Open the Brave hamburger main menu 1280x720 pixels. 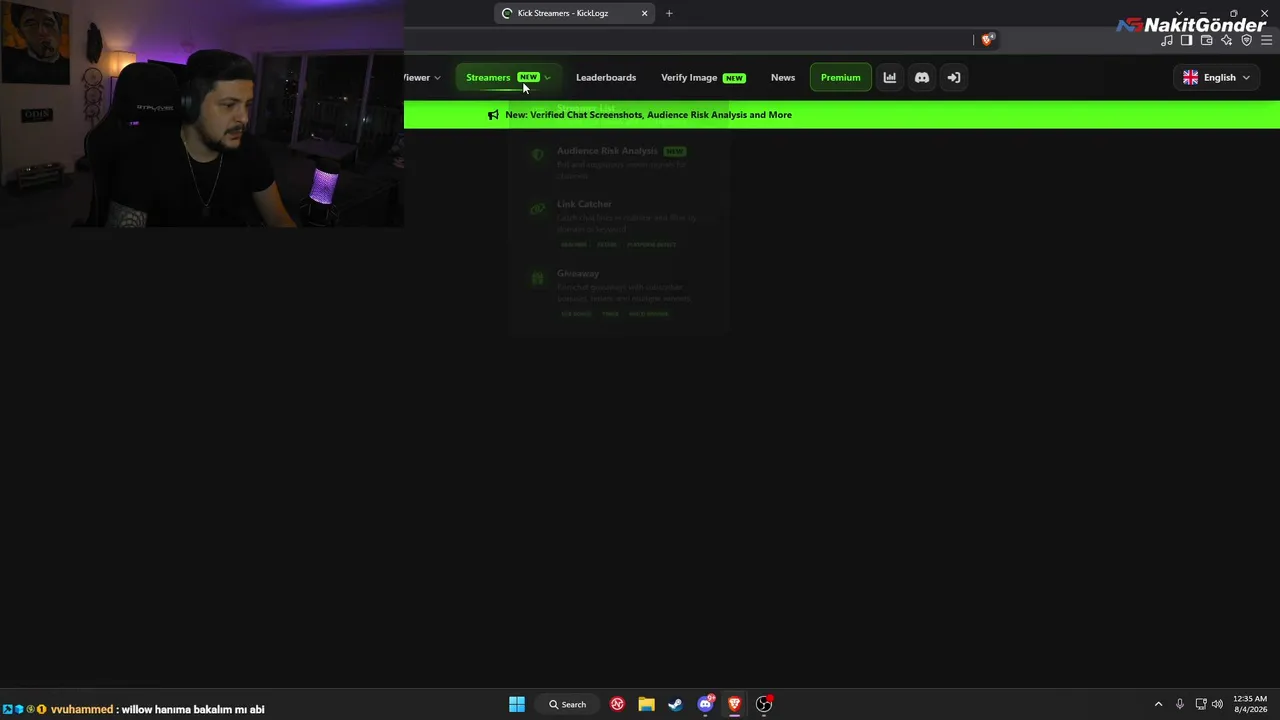[1267, 40]
